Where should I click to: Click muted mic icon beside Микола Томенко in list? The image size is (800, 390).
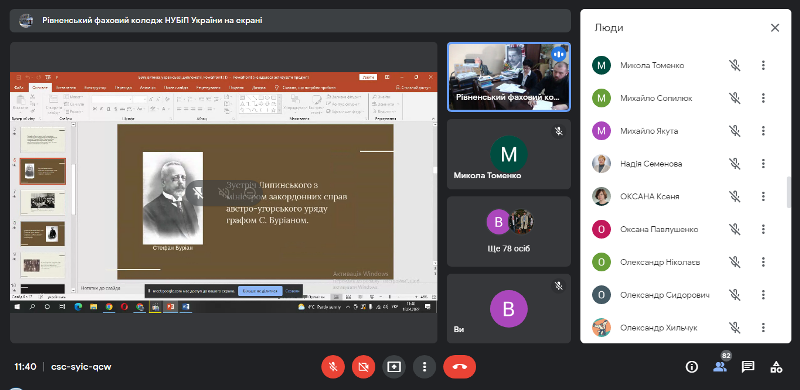coord(734,65)
